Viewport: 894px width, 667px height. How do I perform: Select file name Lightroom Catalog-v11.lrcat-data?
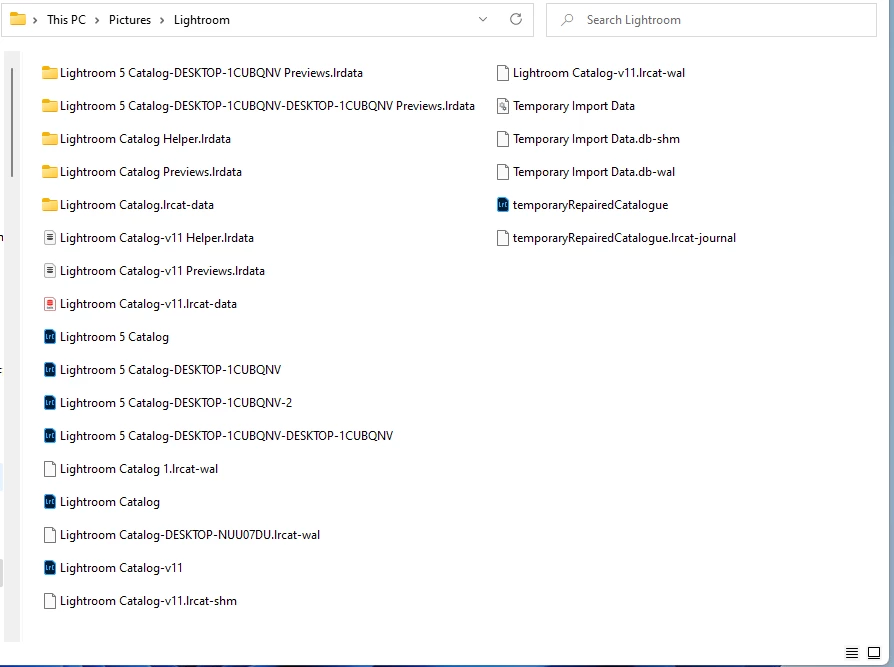[148, 304]
